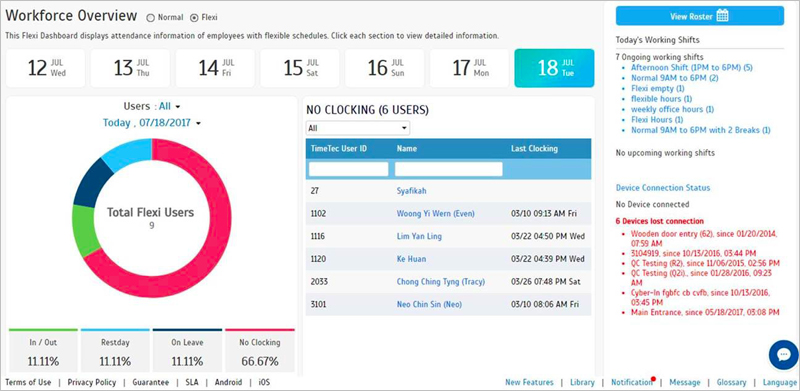Click the View Roster button
Viewport: 800px width, 391px height.
pyautogui.click(x=699, y=16)
